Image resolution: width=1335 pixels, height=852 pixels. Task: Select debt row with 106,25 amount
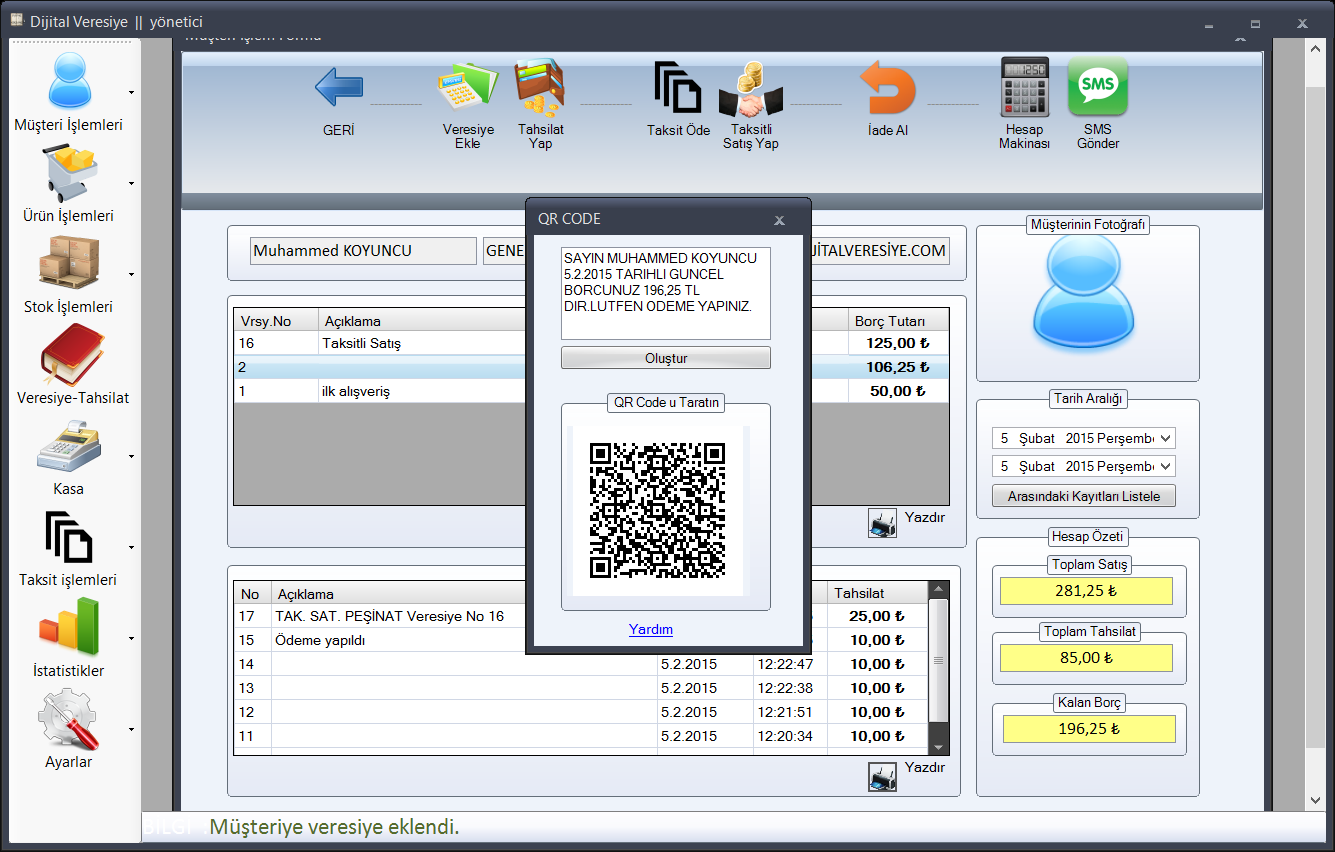tap(591, 367)
